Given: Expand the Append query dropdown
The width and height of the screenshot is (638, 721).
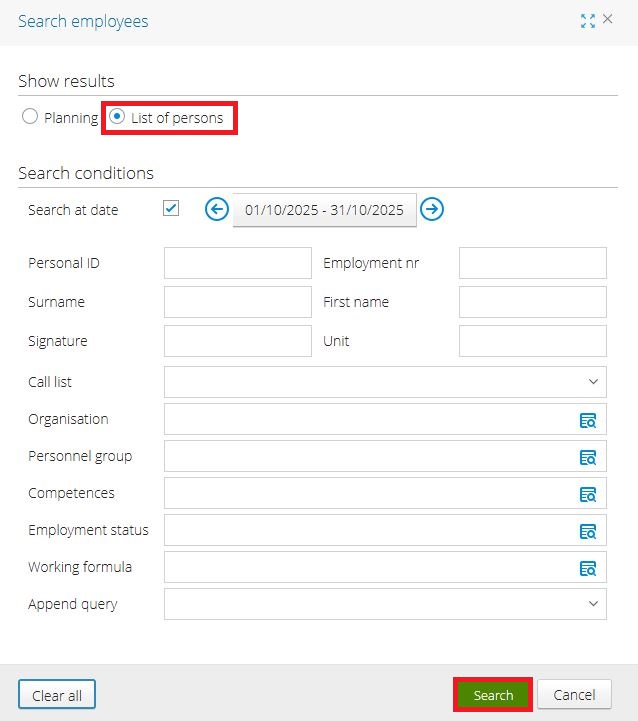Looking at the screenshot, I should [x=385, y=604].
